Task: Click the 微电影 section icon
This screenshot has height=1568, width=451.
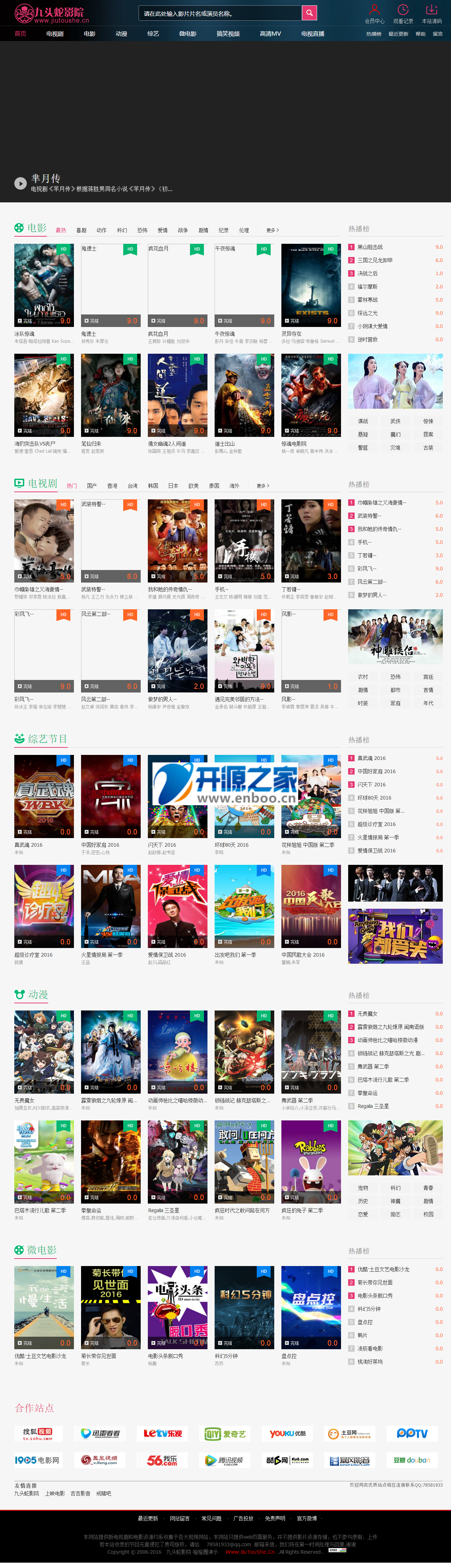Action: coord(20,1250)
